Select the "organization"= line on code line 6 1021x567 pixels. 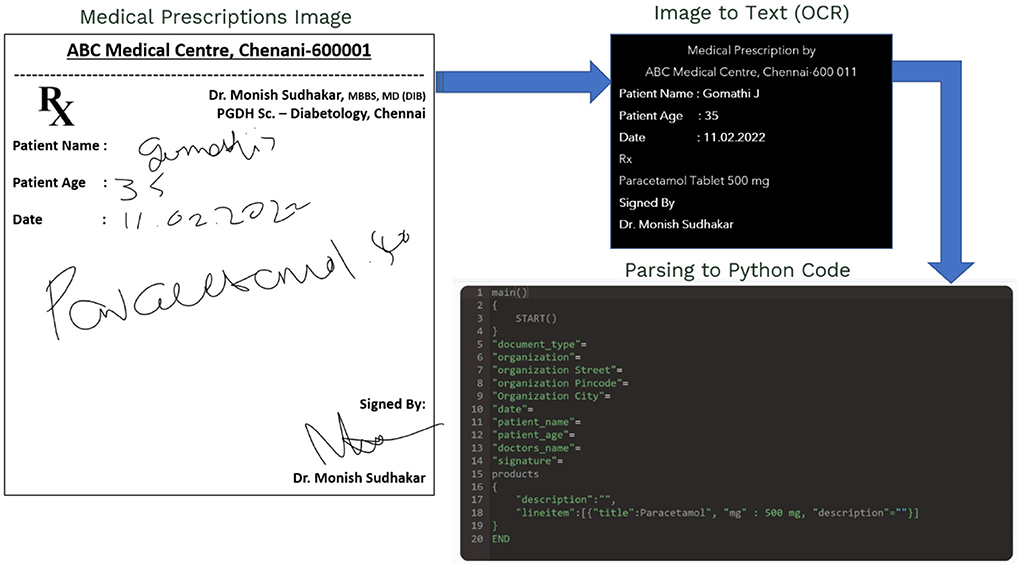click(536, 357)
